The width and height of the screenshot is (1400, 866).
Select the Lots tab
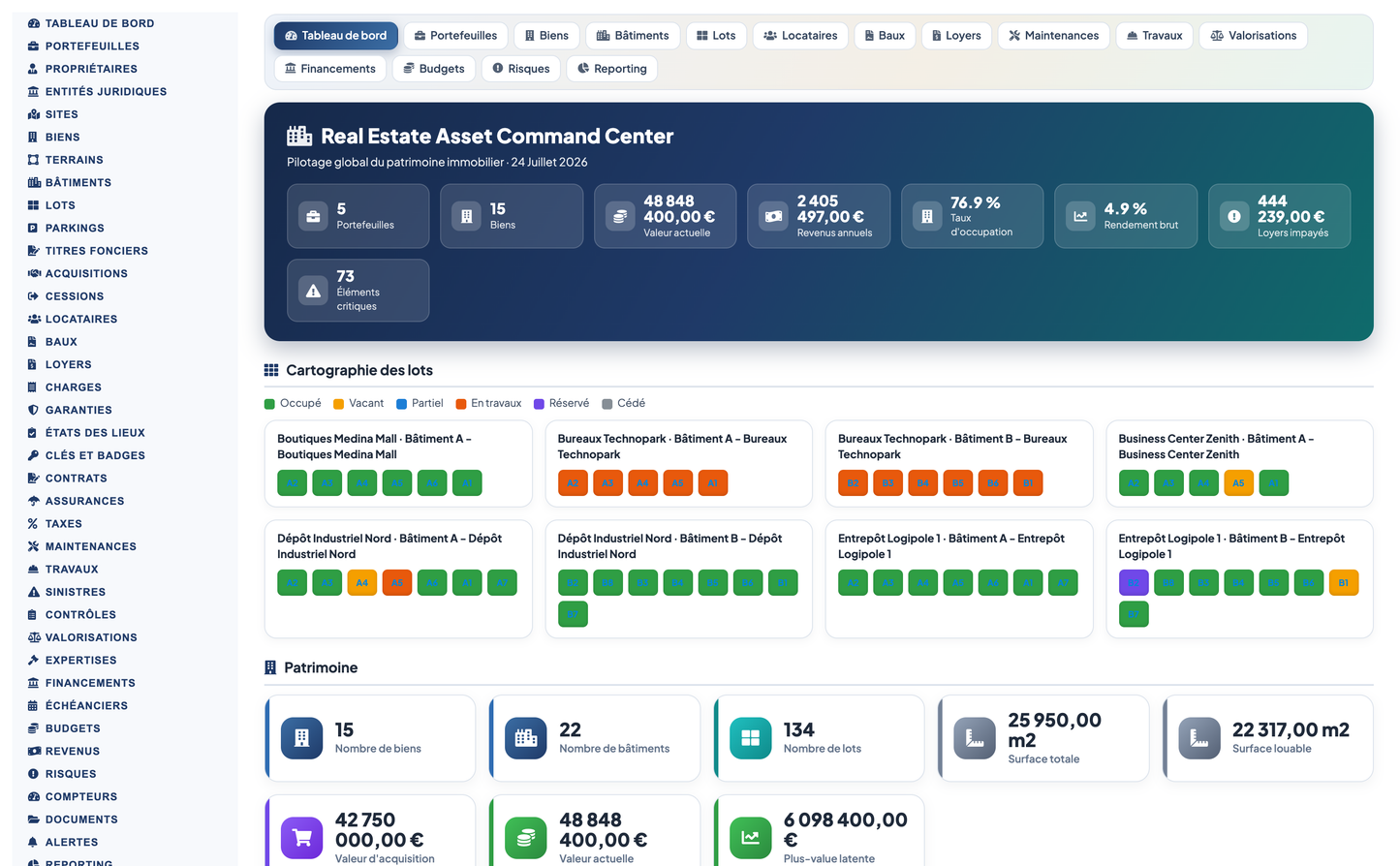click(x=716, y=36)
